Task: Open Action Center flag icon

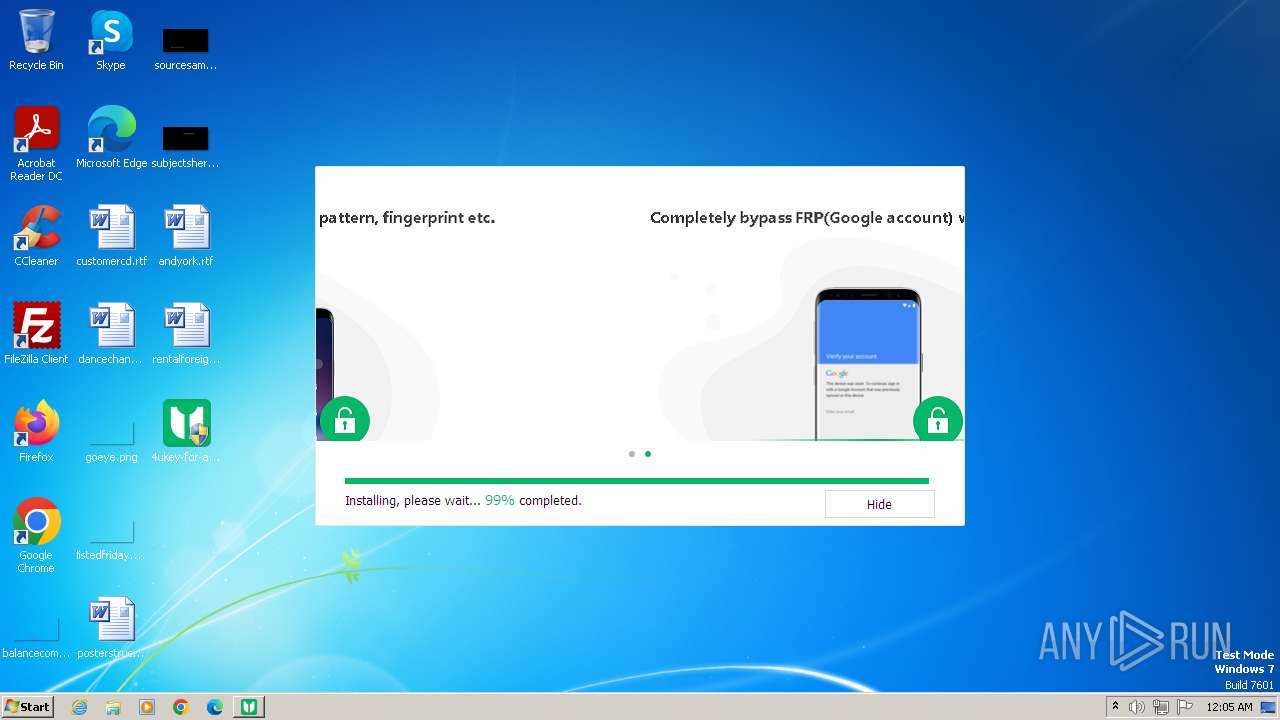Action: point(1185,707)
